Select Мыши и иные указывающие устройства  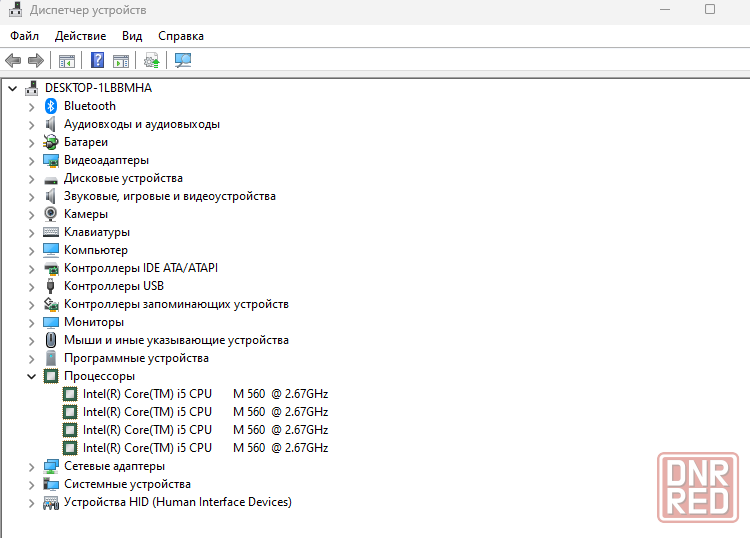pos(176,340)
